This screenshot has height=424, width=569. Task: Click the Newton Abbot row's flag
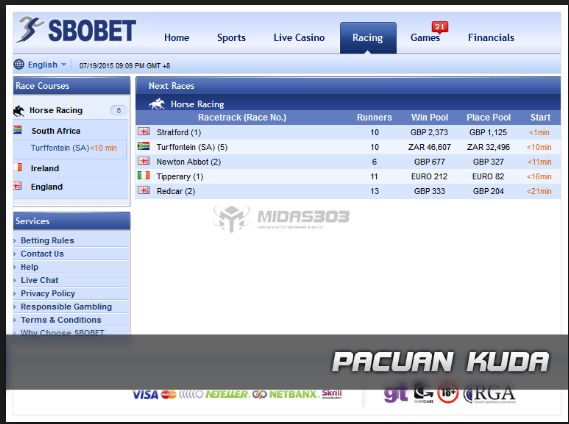(144, 161)
